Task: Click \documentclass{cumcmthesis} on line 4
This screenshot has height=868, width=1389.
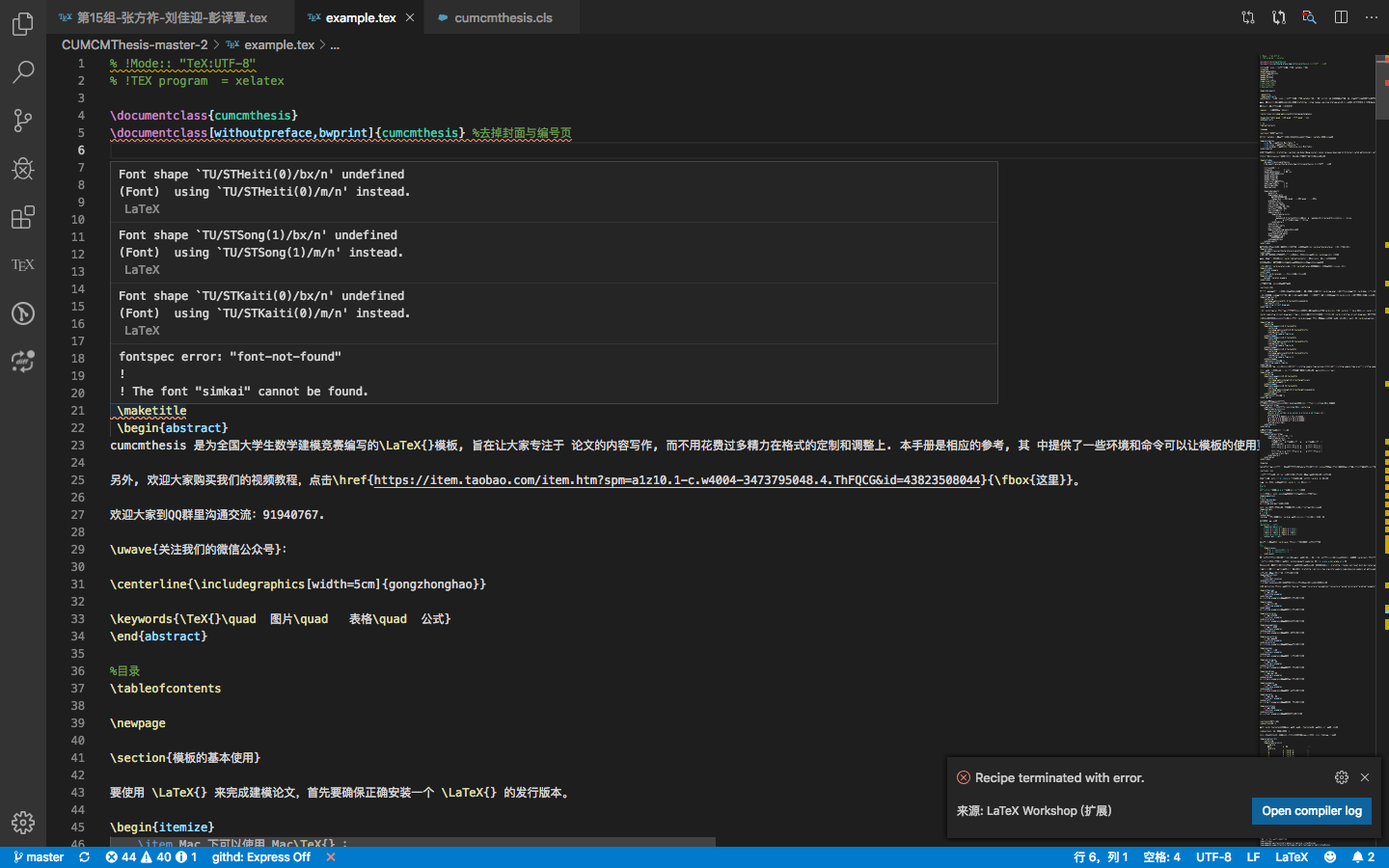Action: pyautogui.click(x=204, y=116)
